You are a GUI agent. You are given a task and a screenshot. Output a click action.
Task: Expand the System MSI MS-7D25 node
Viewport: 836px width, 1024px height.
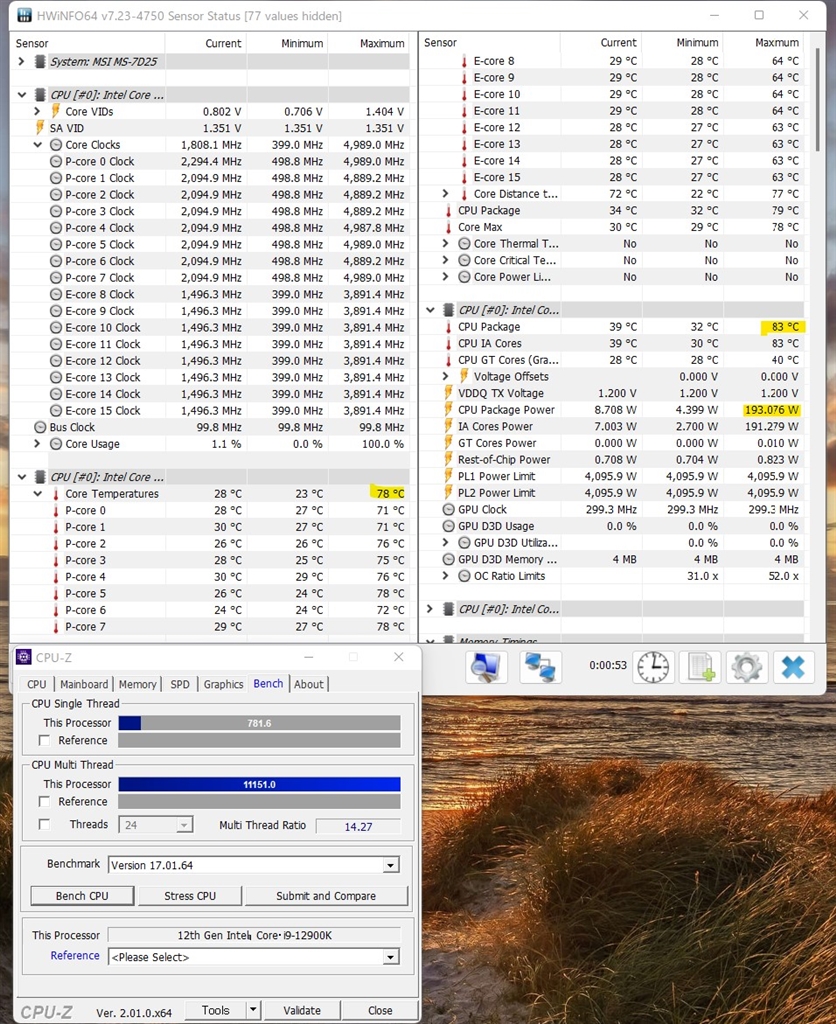[x=22, y=61]
